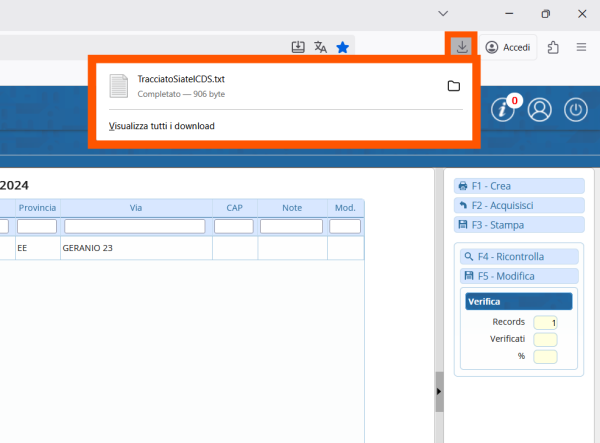This screenshot has height=443, width=600.
Task: Open the Firefox hamburger menu
Action: [581, 47]
